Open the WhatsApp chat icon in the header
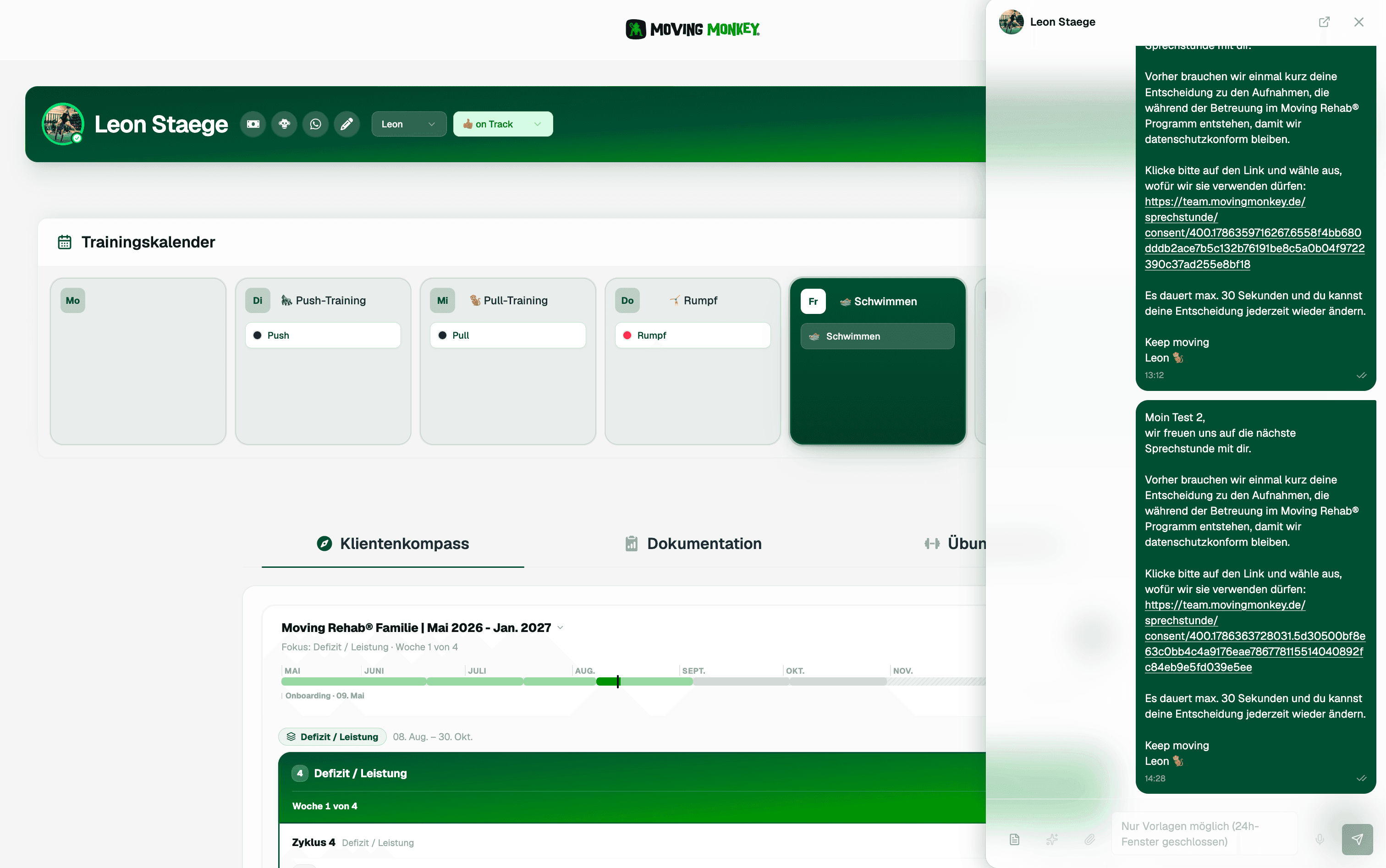Viewport: 1386px width, 868px height. tap(315, 124)
